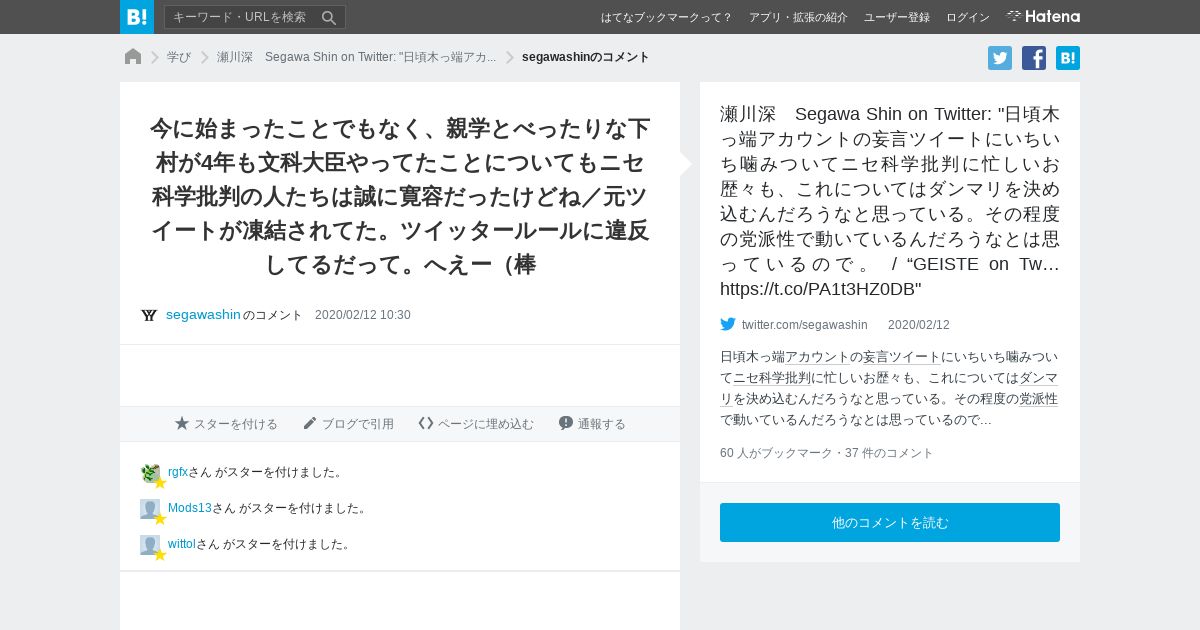Open the segawashin user profile link
The height and width of the screenshot is (630, 1200).
(203, 314)
